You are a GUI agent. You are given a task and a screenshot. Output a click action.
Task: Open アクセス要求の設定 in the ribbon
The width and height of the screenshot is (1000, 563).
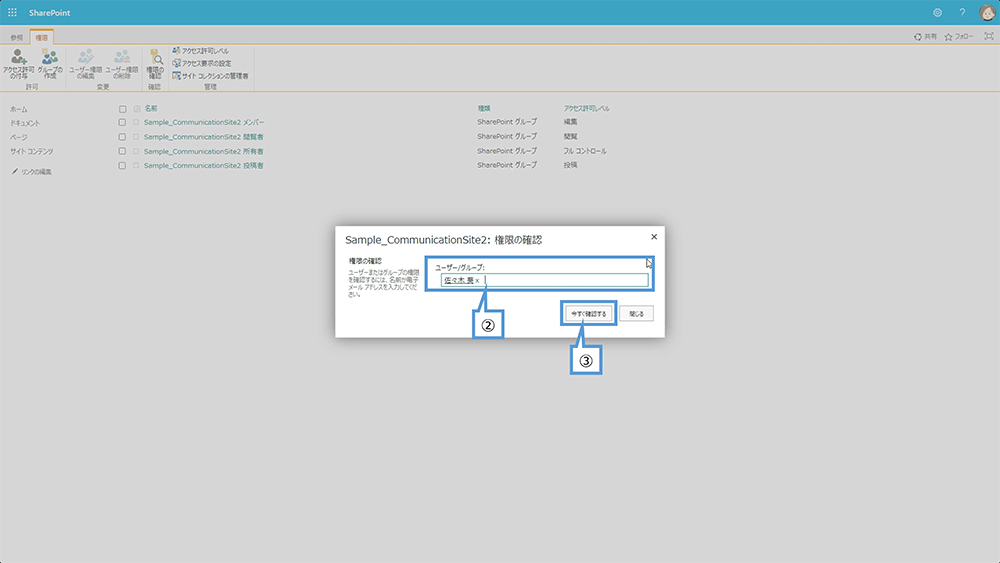click(x=202, y=63)
